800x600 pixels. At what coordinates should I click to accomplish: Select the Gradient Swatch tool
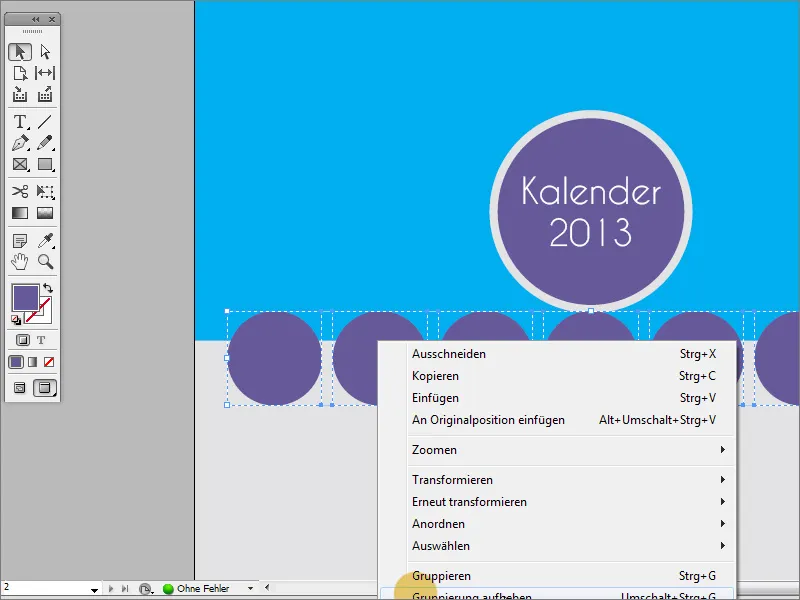click(20, 213)
